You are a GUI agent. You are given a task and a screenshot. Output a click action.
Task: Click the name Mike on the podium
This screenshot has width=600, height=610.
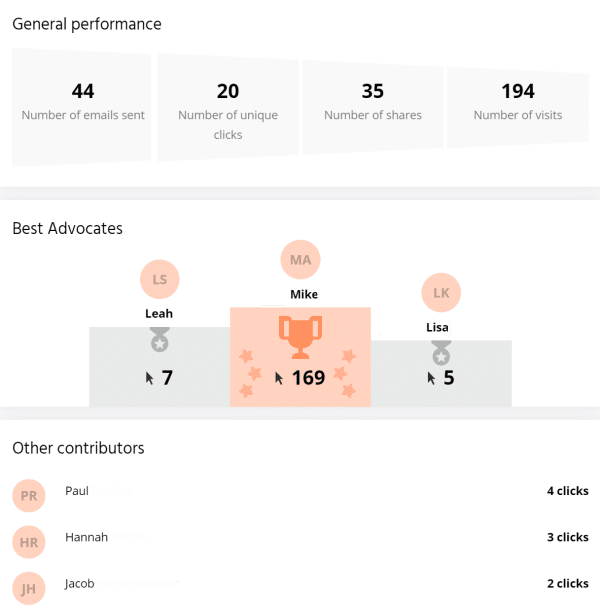click(304, 295)
